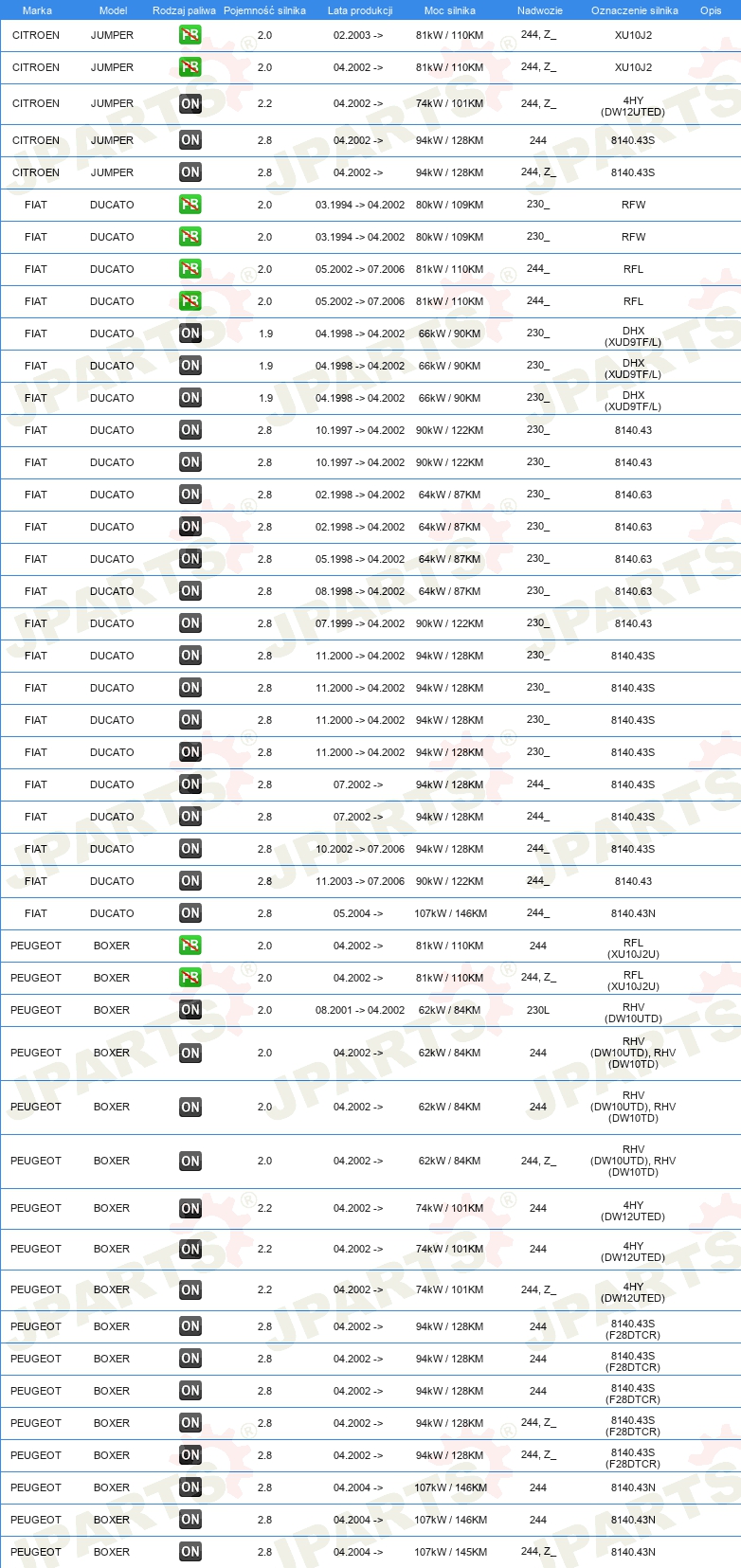Screen dimensions: 741x1568
Task: Click ON icon in Peugeot 107kW / 145KM row
Action: pos(190,1552)
